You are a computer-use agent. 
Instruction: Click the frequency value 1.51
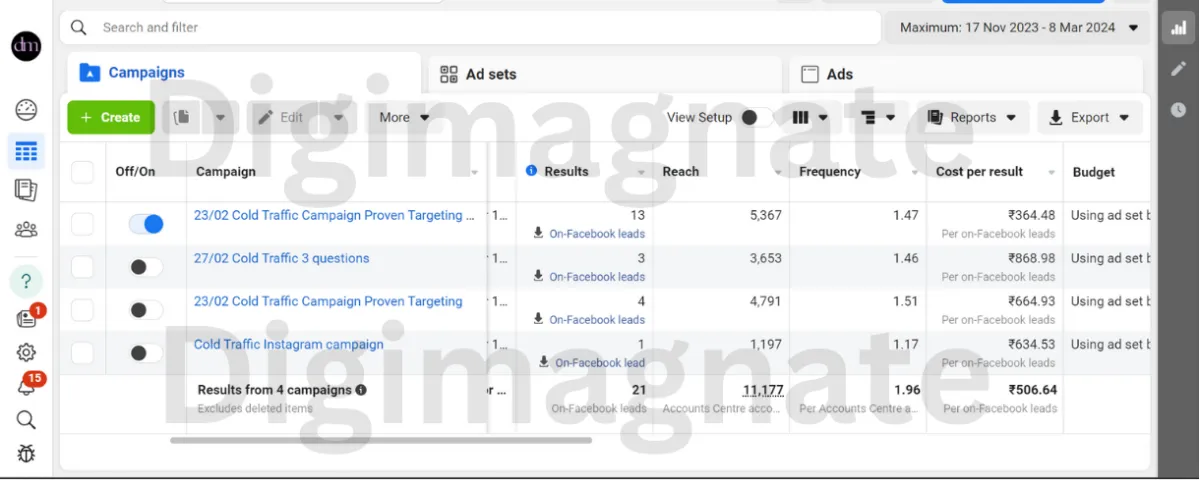coord(905,301)
